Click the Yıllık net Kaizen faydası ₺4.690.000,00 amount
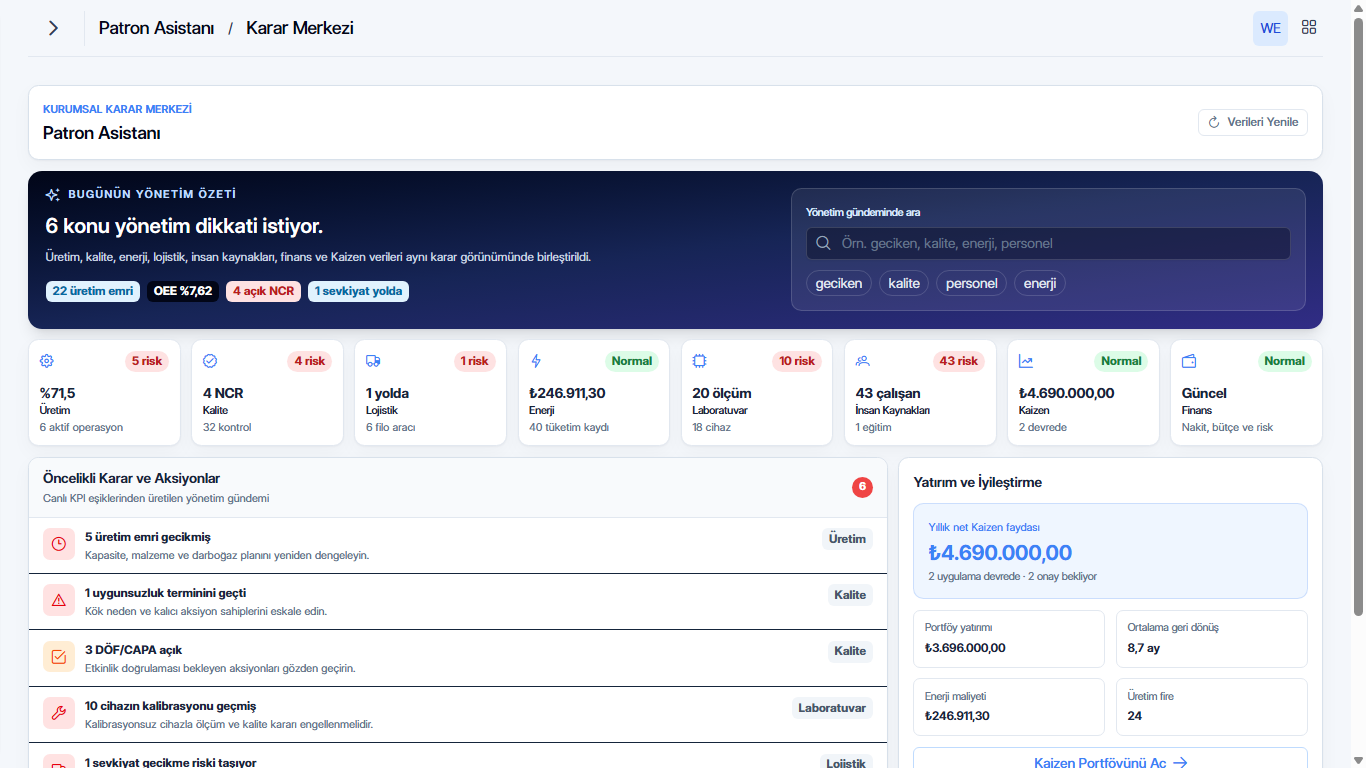Image resolution: width=1366 pixels, height=768 pixels. tap(1000, 553)
